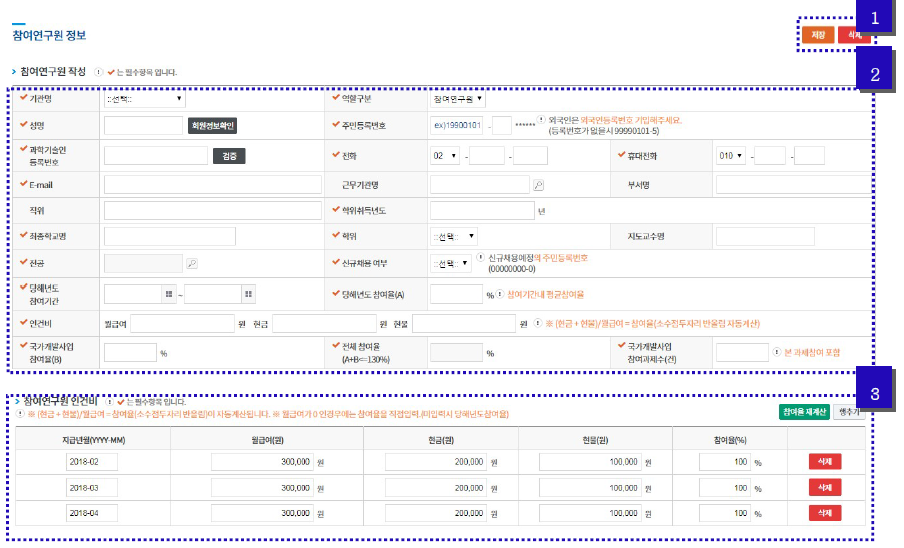Click the info icon beside 외국인등록번호 hint

[x=541, y=120]
